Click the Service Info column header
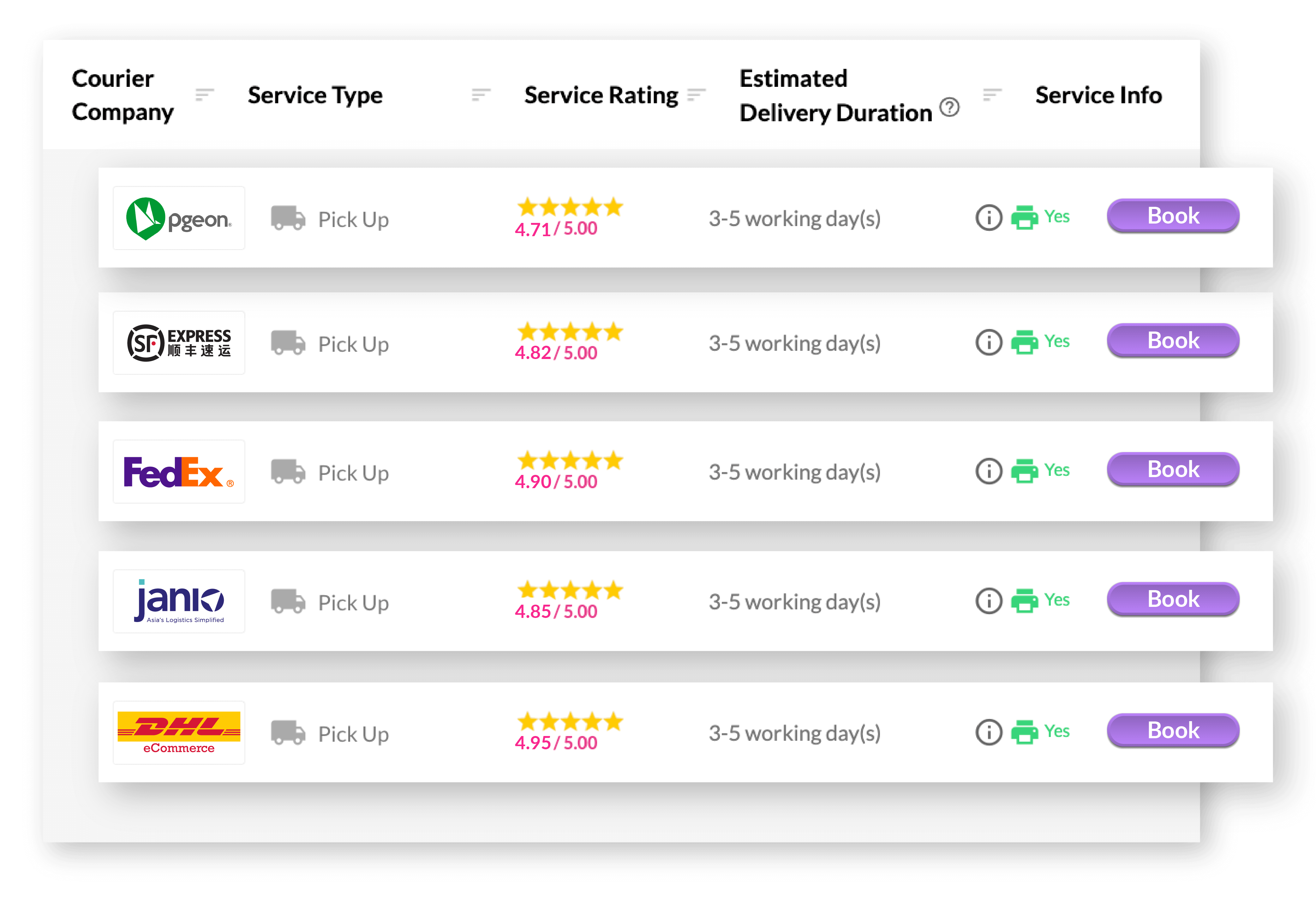 [x=1098, y=95]
